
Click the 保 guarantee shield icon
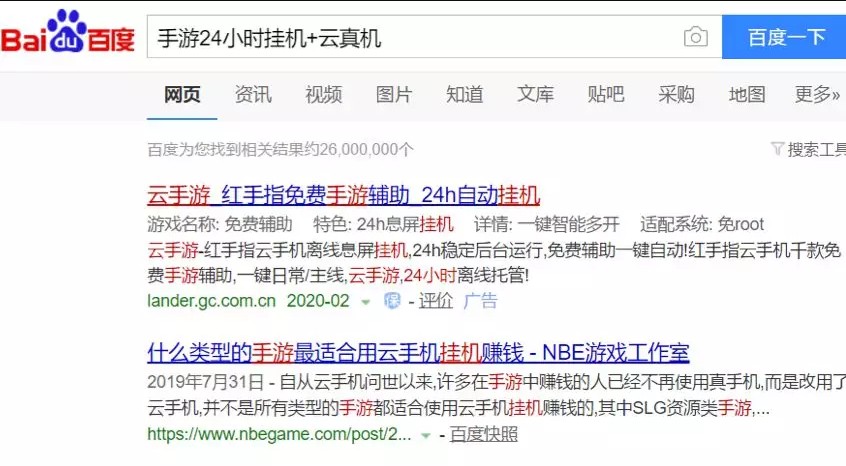(x=392, y=301)
